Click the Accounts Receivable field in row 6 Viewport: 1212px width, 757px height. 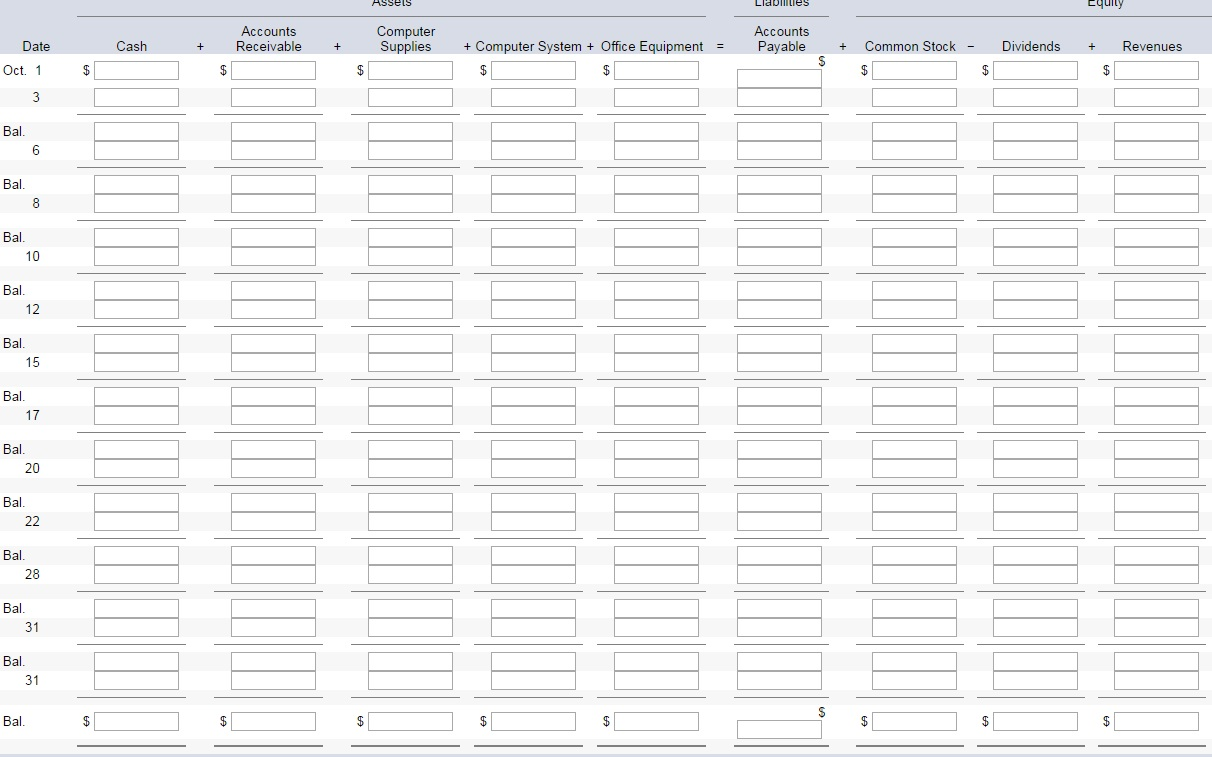pos(273,150)
